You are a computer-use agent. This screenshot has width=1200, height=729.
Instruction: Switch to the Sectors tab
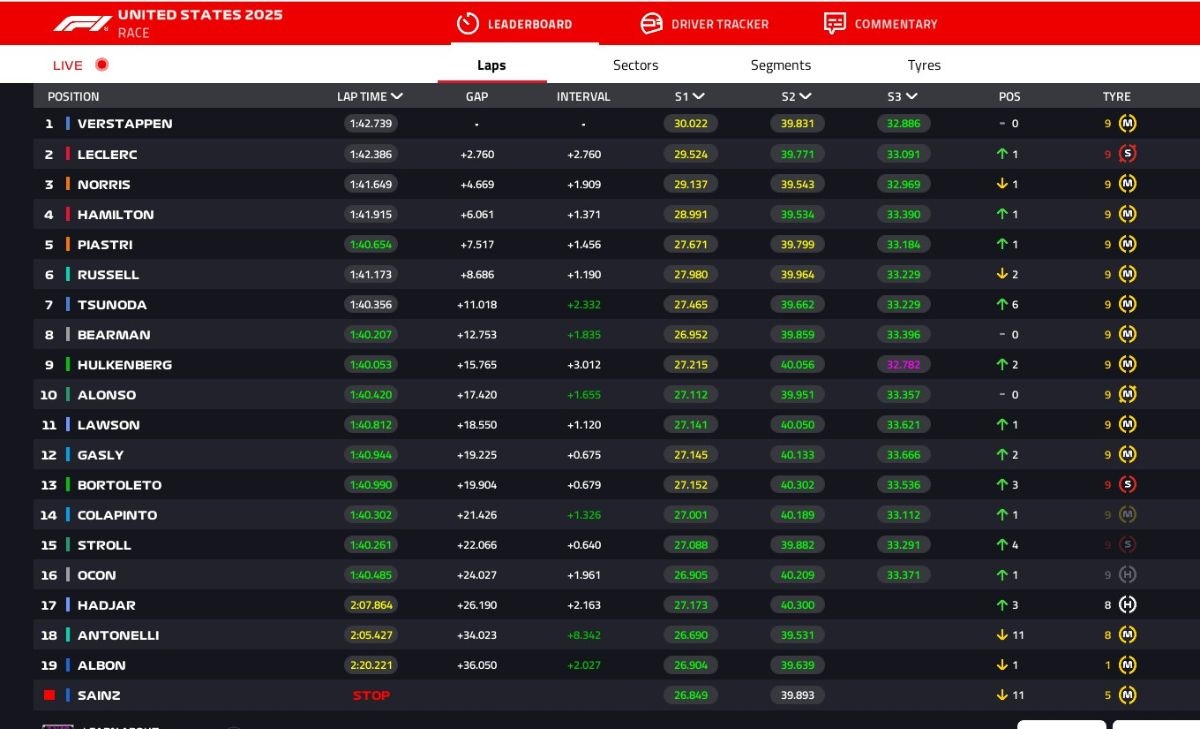(635, 65)
